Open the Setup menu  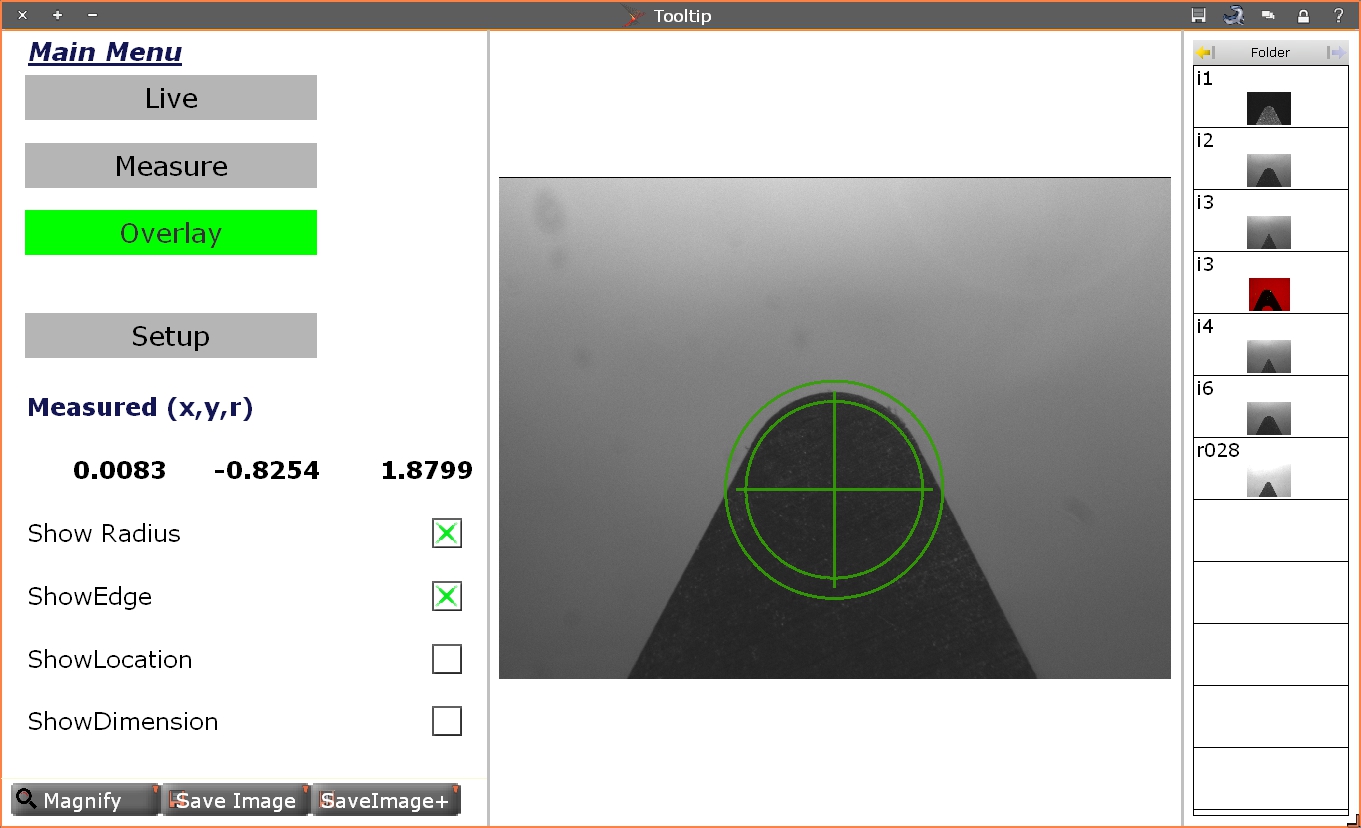[x=171, y=336]
